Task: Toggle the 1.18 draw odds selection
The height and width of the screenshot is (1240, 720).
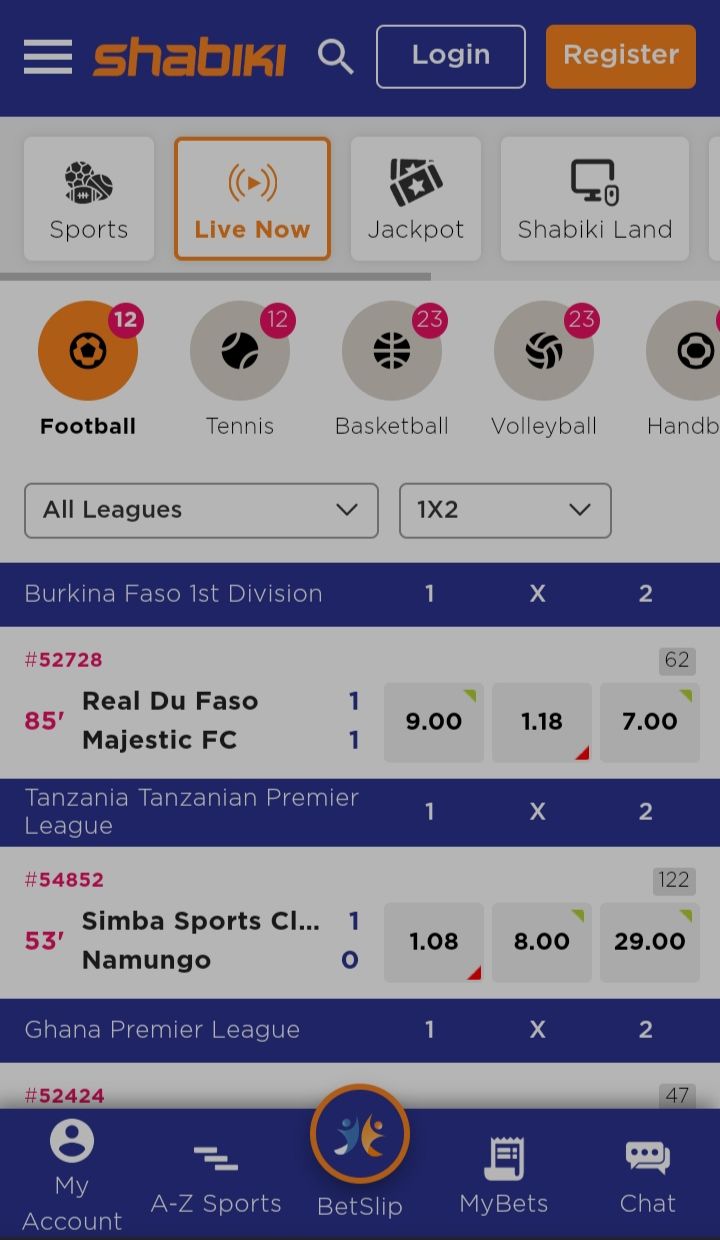Action: click(x=542, y=722)
